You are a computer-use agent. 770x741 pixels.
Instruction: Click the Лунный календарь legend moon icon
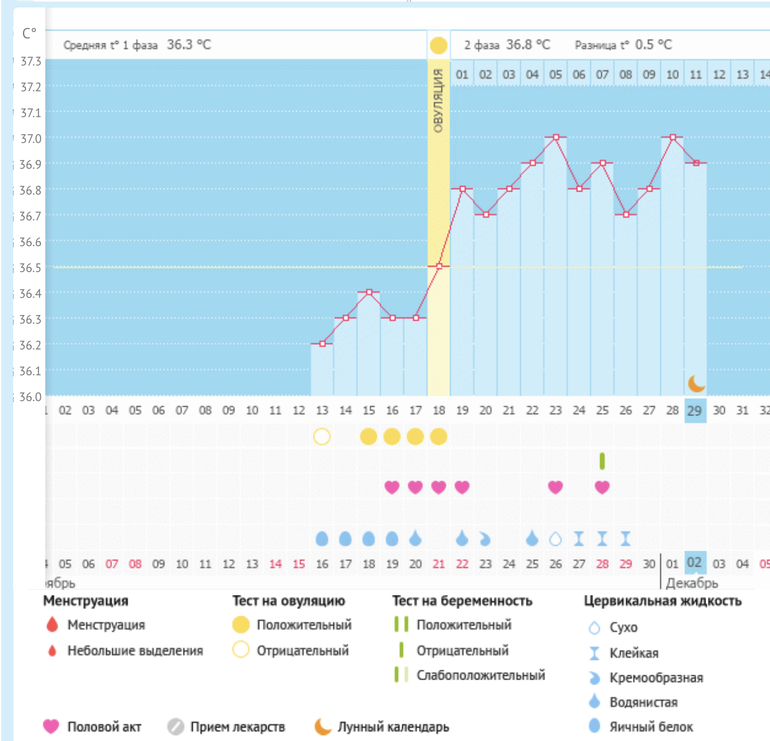[323, 727]
